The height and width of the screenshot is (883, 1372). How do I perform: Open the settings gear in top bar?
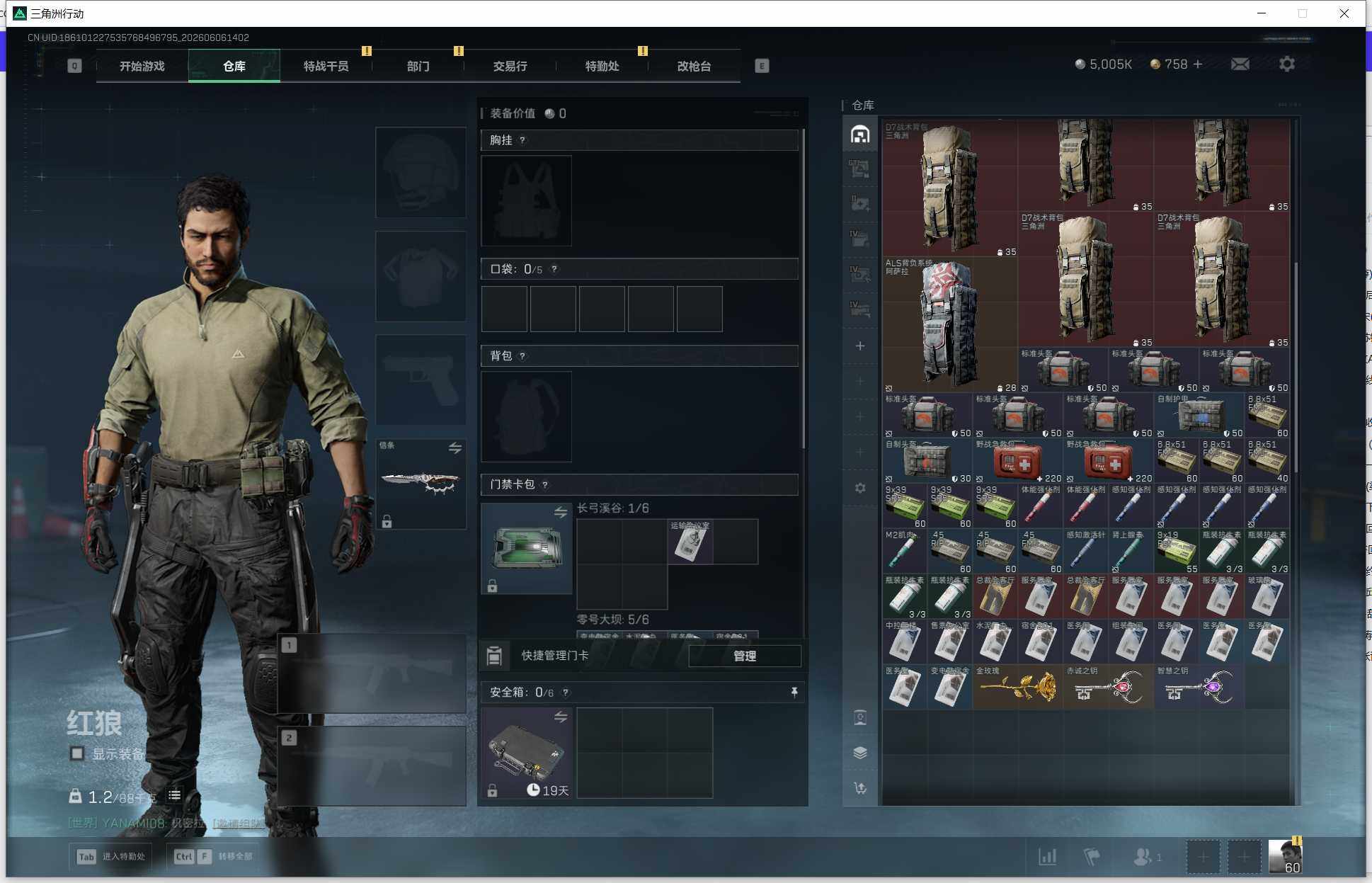coord(1287,64)
